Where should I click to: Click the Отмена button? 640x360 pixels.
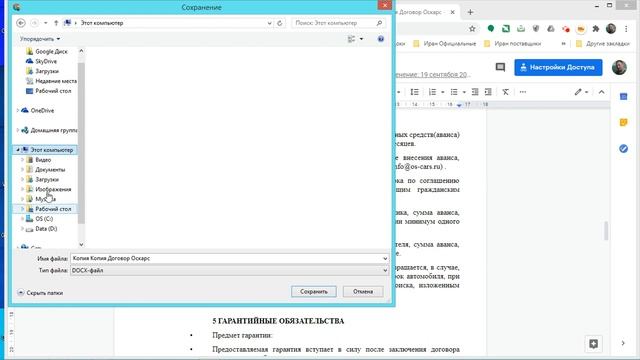[363, 291]
